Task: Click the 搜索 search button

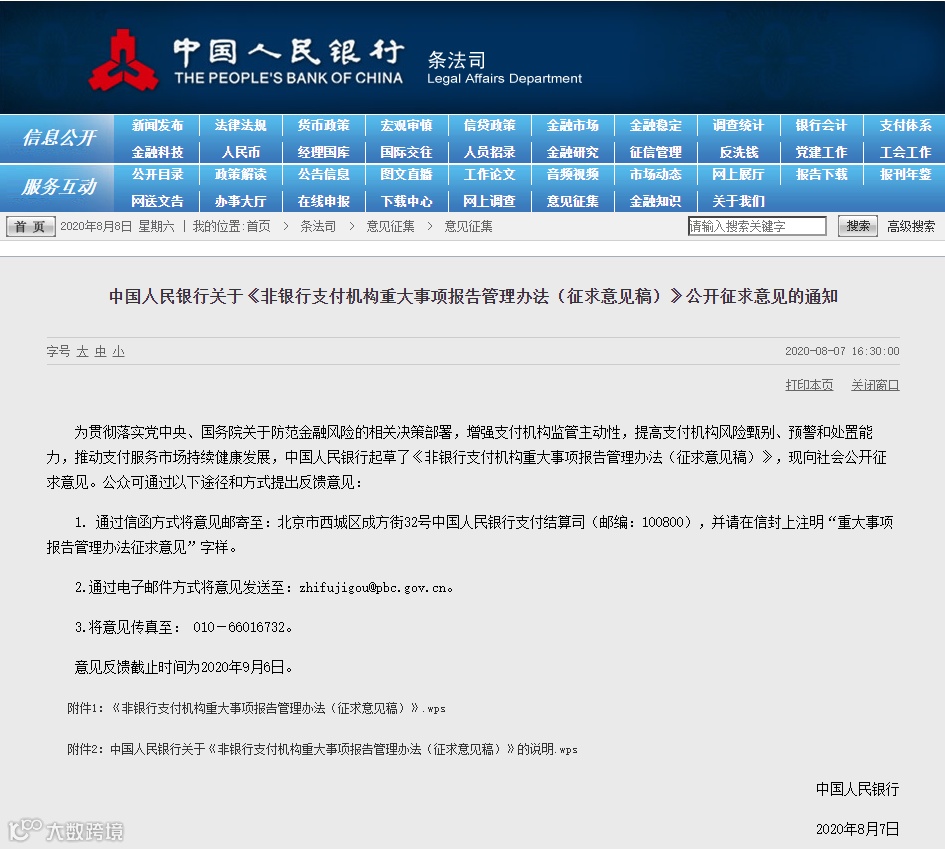Action: pos(858,226)
